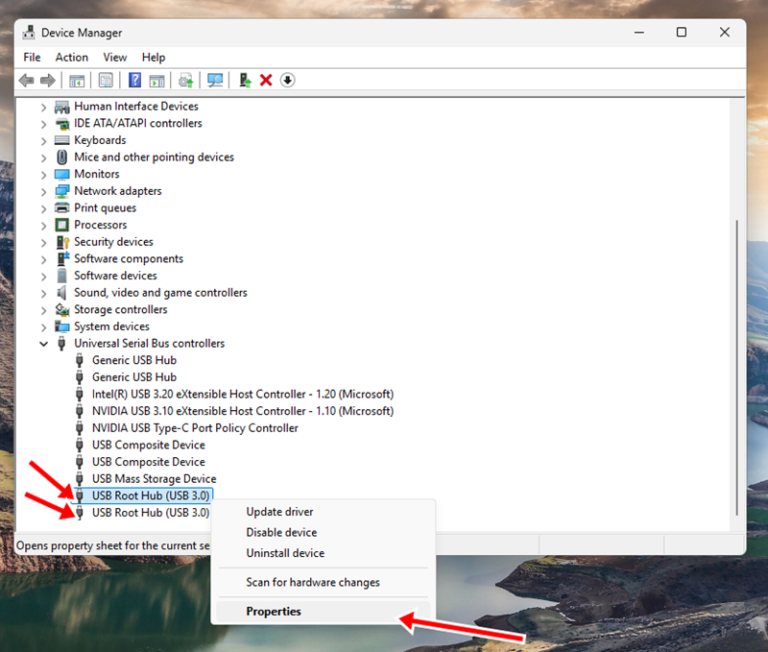Expand the Software components node chevron

(44, 259)
